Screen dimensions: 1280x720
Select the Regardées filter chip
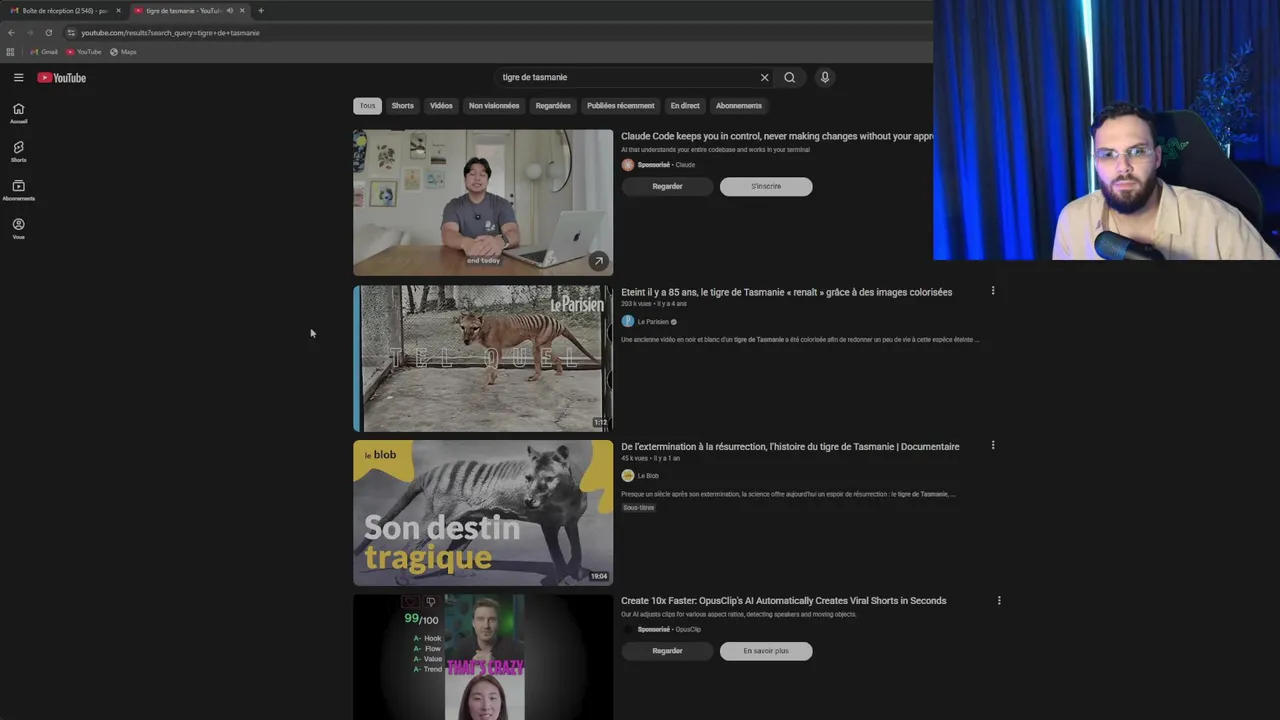[x=553, y=105]
